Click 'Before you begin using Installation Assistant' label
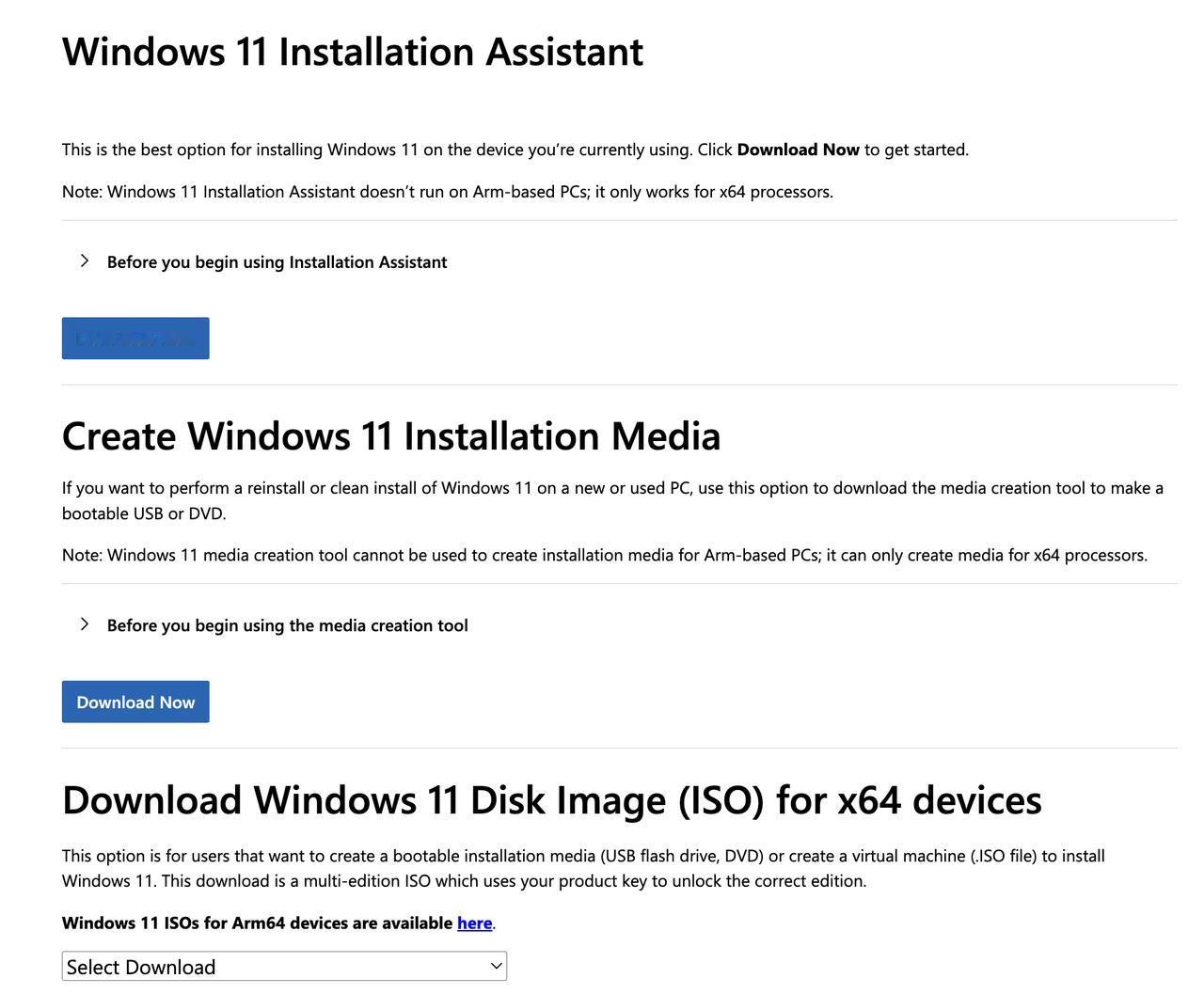This screenshot has width=1204, height=994. tap(277, 262)
